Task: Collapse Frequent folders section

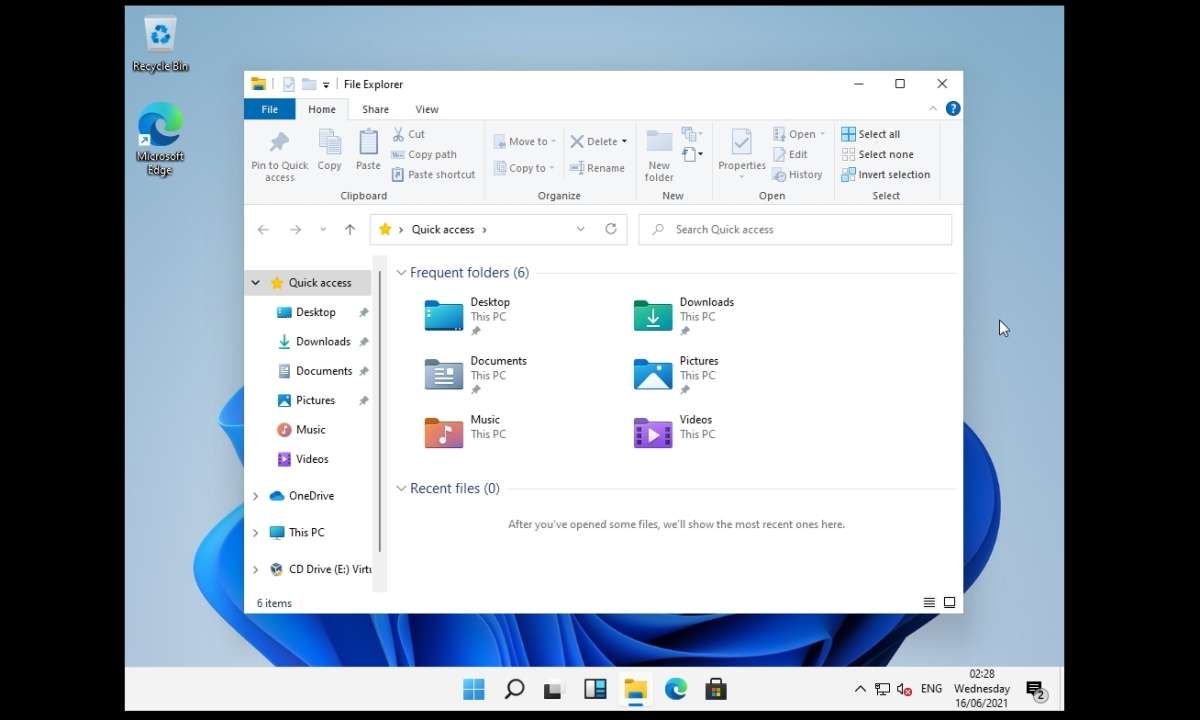Action: [x=401, y=272]
